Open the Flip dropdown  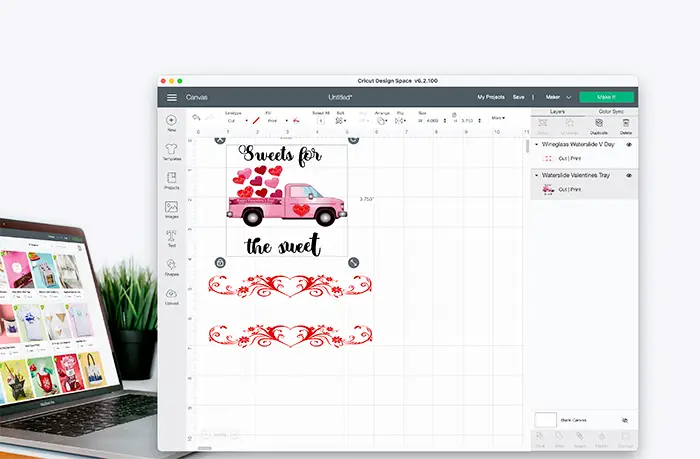[x=400, y=121]
